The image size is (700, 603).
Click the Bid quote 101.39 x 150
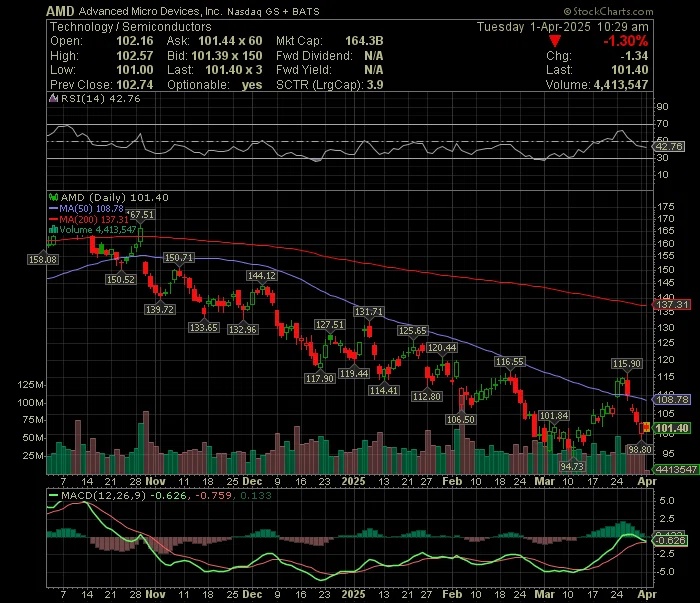coord(227,55)
